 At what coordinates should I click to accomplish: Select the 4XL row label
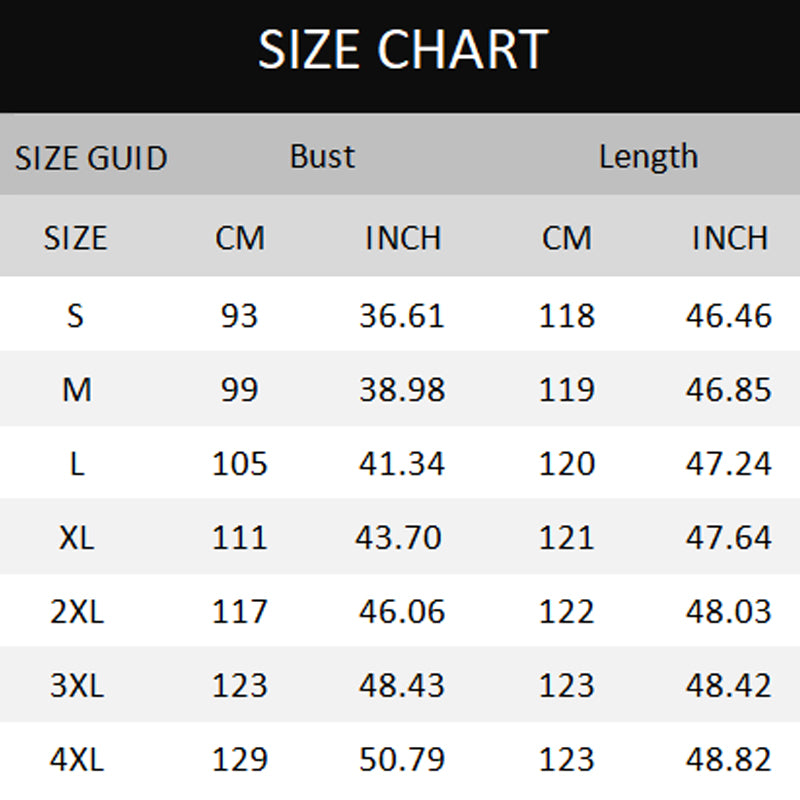coord(77,759)
